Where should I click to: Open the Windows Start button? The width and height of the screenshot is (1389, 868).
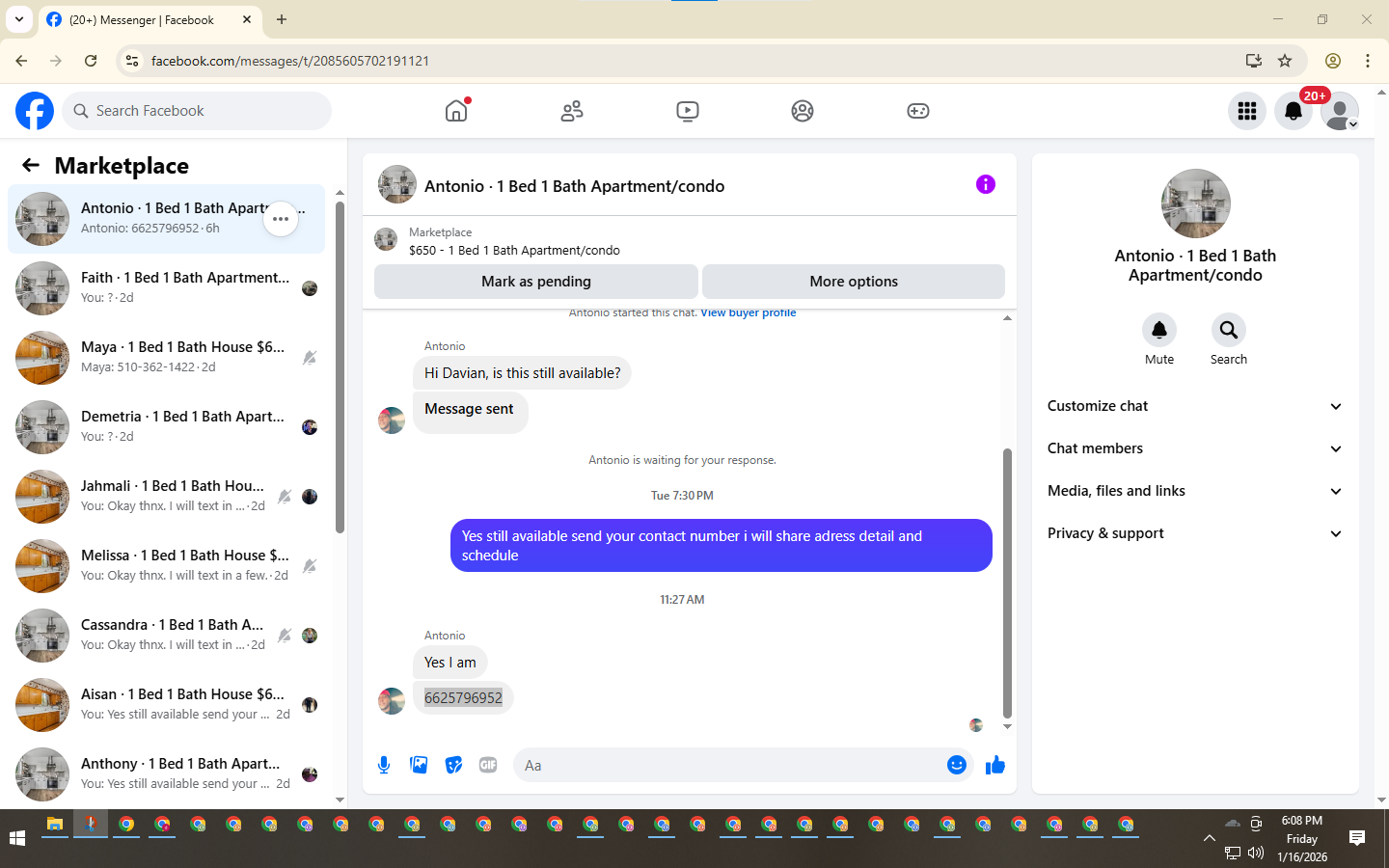tap(16, 838)
